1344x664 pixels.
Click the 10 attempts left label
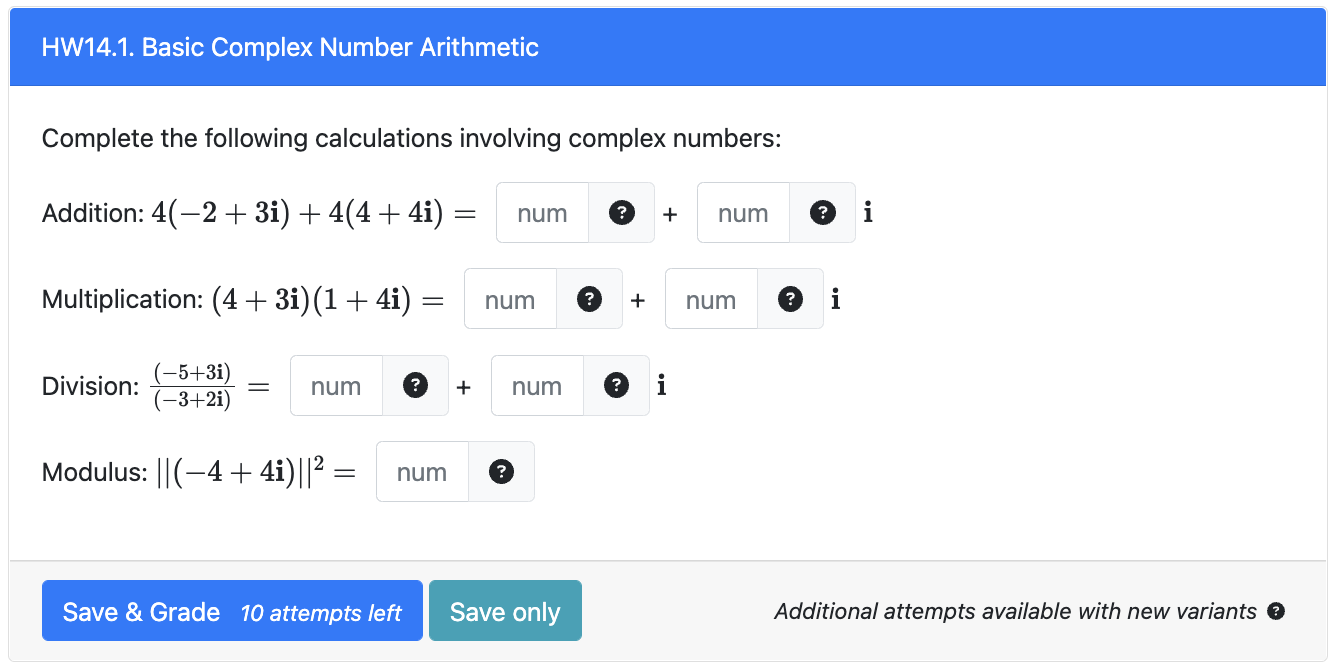pyautogui.click(x=322, y=611)
